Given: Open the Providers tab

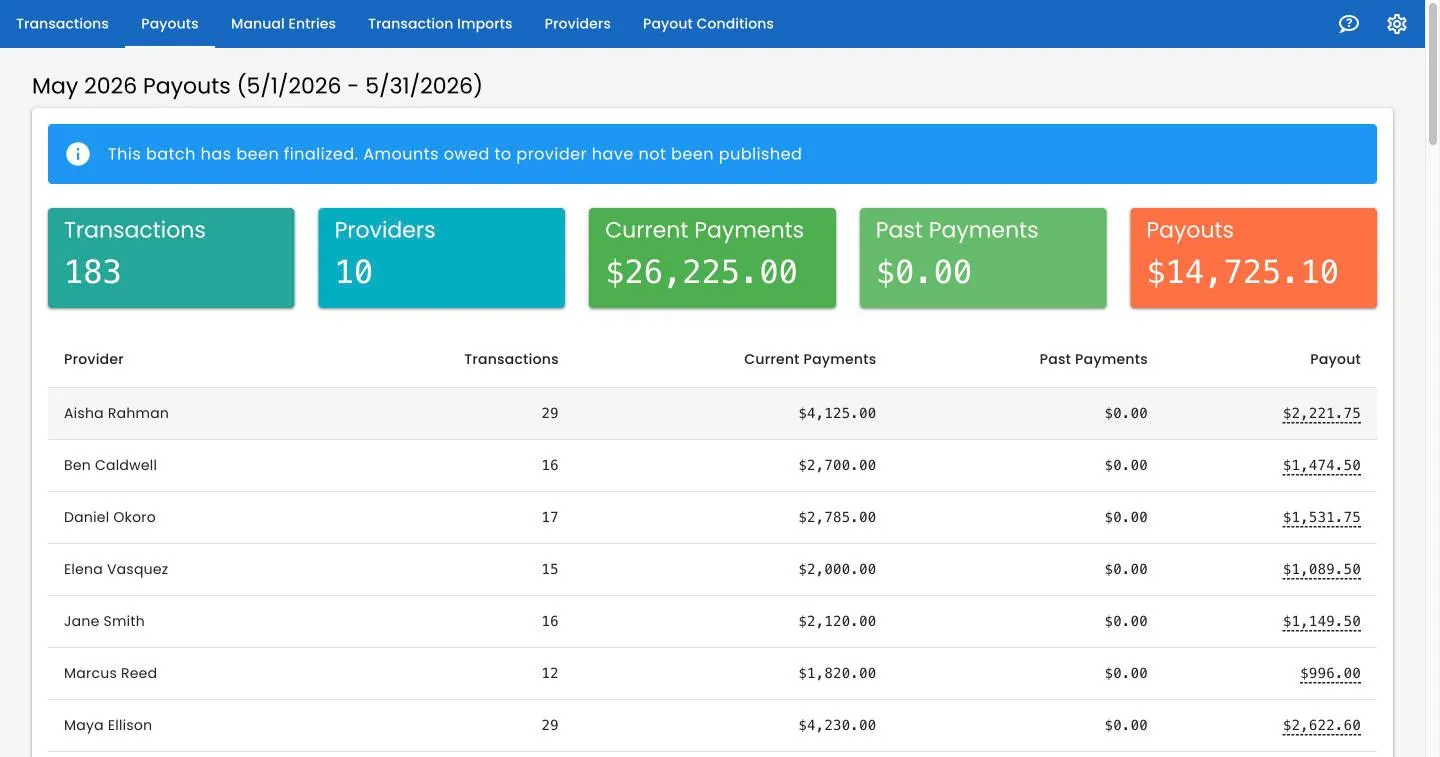Looking at the screenshot, I should (577, 23).
